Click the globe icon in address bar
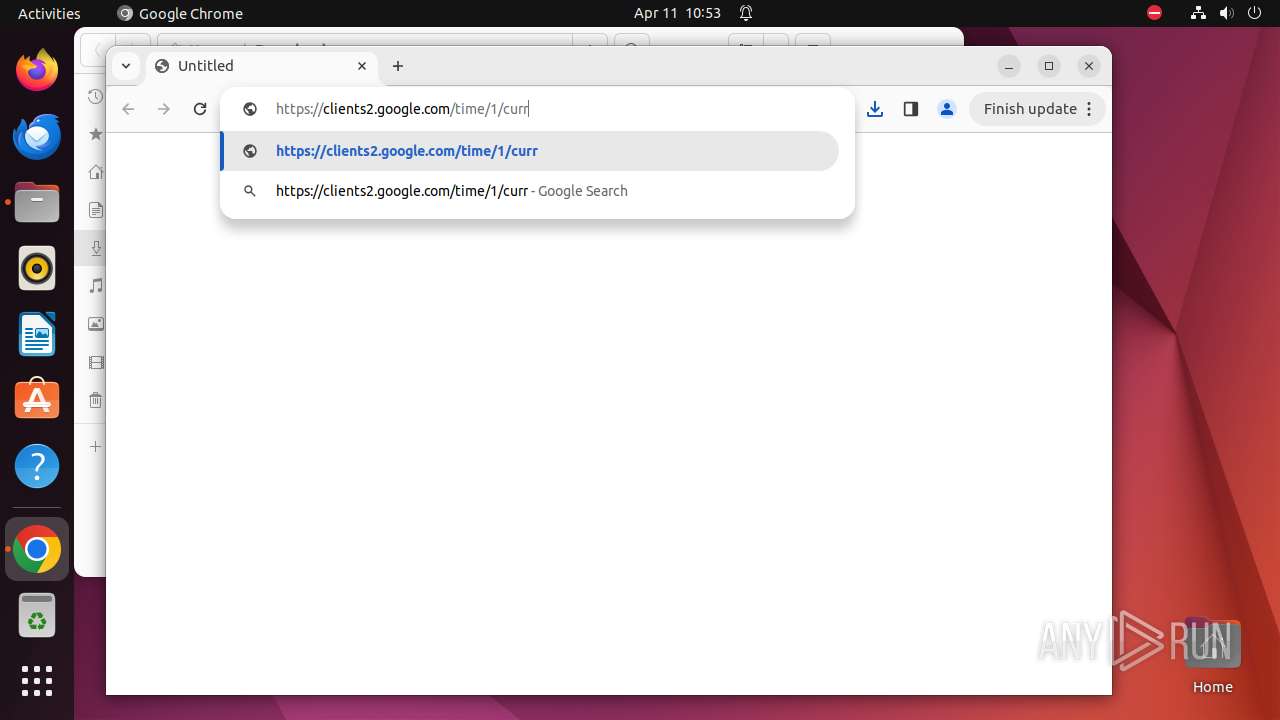Image resolution: width=1280 pixels, height=720 pixels. click(250, 109)
